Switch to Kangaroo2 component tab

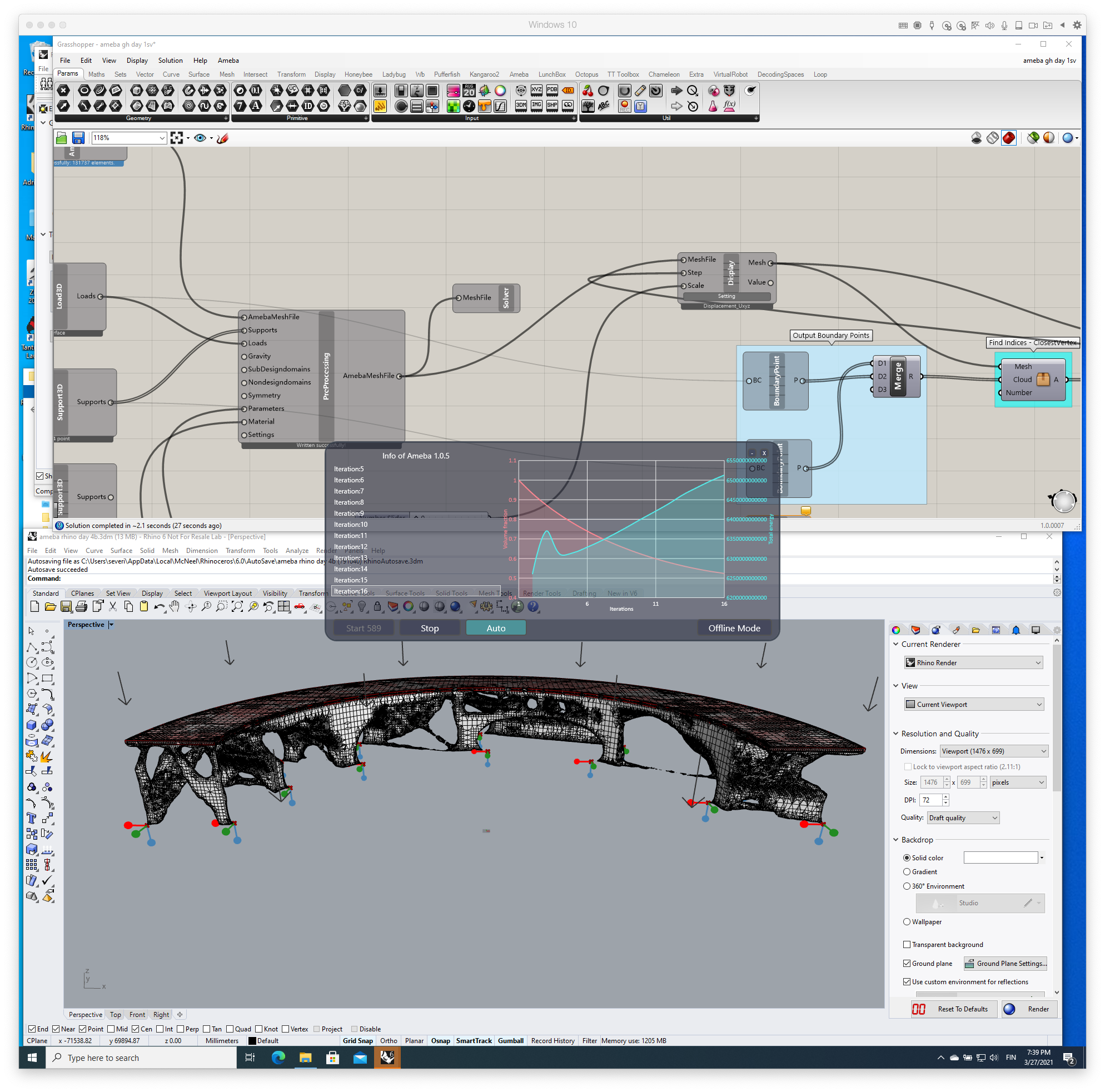click(484, 74)
